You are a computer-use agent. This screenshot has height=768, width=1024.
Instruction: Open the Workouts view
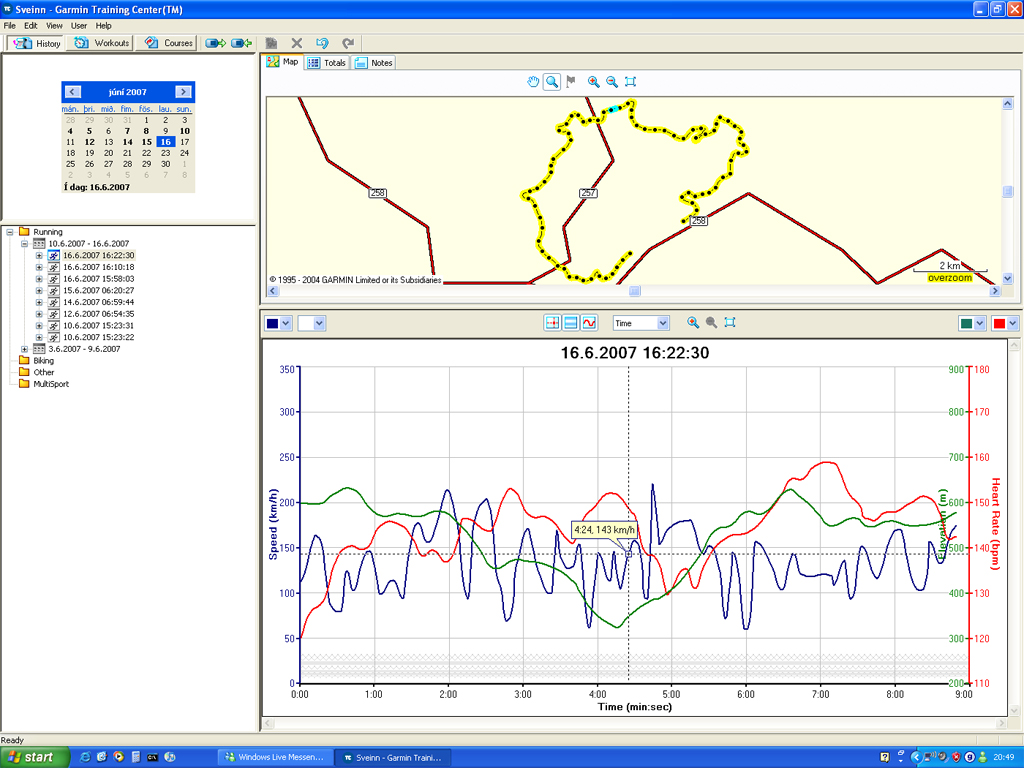pos(102,43)
